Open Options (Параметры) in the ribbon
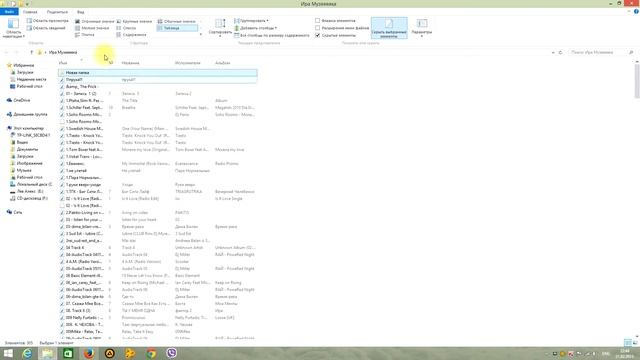640x360 pixels. coord(422,28)
